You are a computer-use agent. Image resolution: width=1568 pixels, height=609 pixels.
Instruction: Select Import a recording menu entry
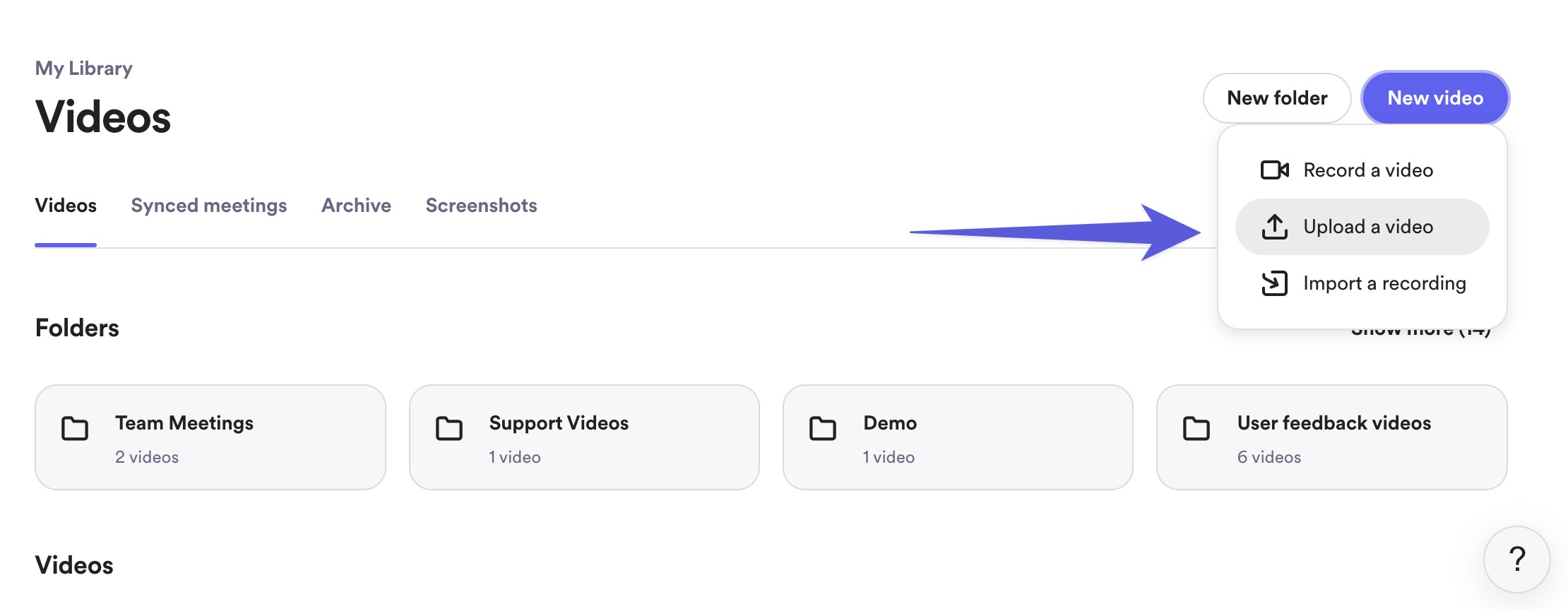(x=1384, y=283)
